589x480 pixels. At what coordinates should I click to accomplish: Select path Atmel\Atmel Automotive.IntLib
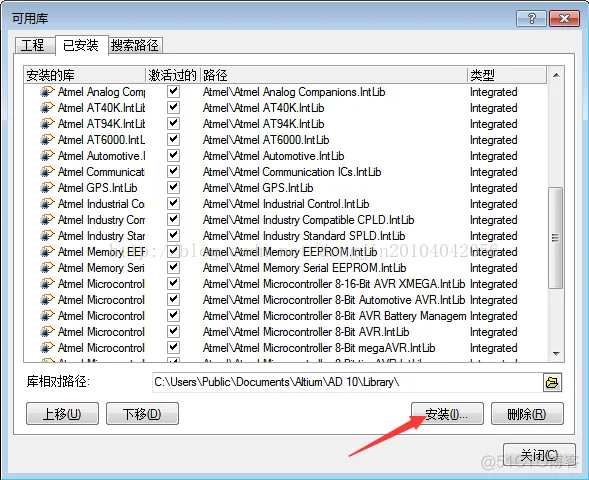(273, 156)
